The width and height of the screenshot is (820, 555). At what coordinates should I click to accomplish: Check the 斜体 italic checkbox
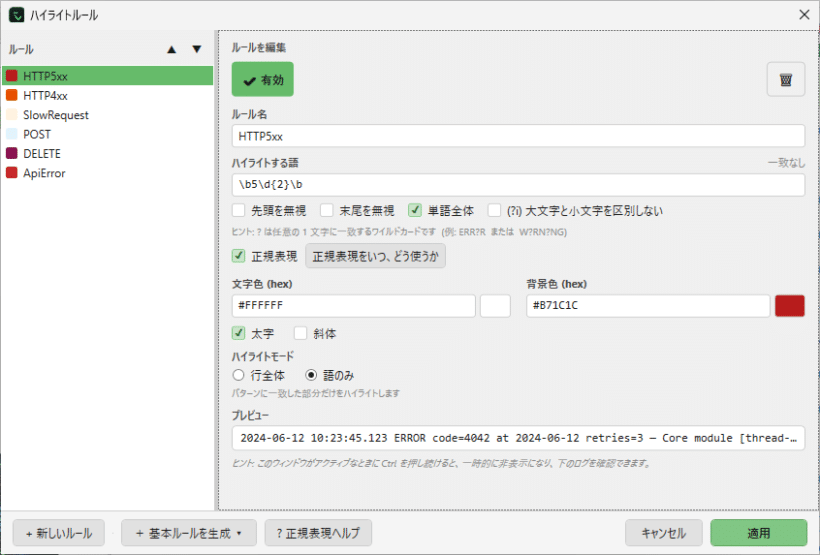301,333
